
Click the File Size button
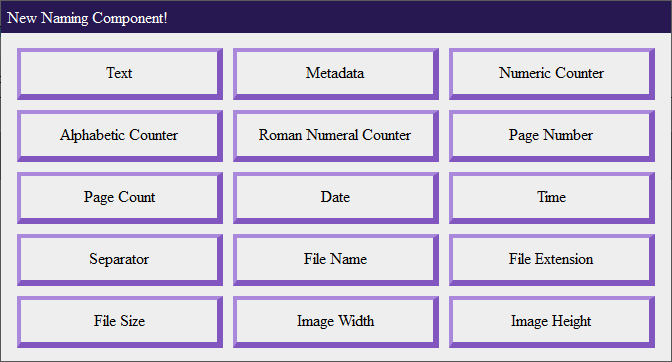tap(120, 322)
